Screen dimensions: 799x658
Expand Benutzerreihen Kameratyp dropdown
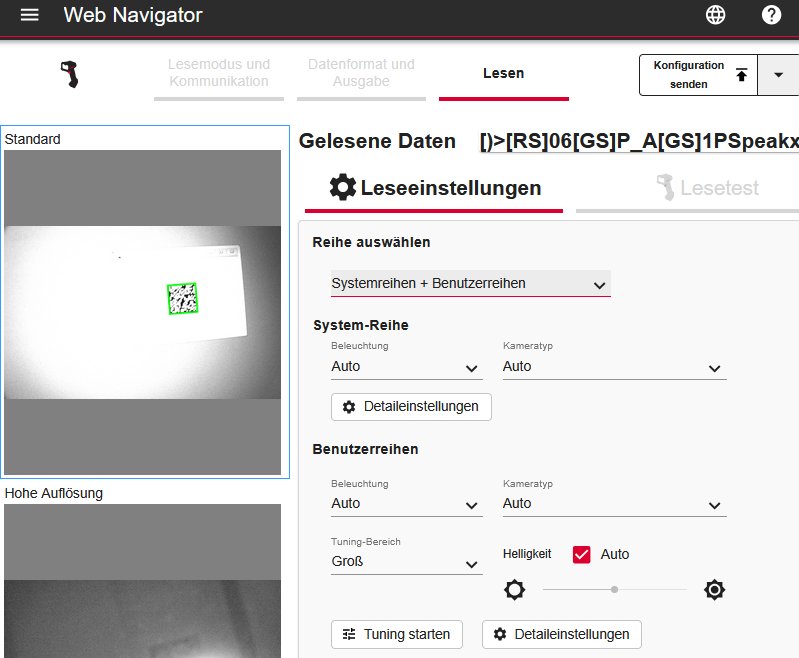(614, 504)
